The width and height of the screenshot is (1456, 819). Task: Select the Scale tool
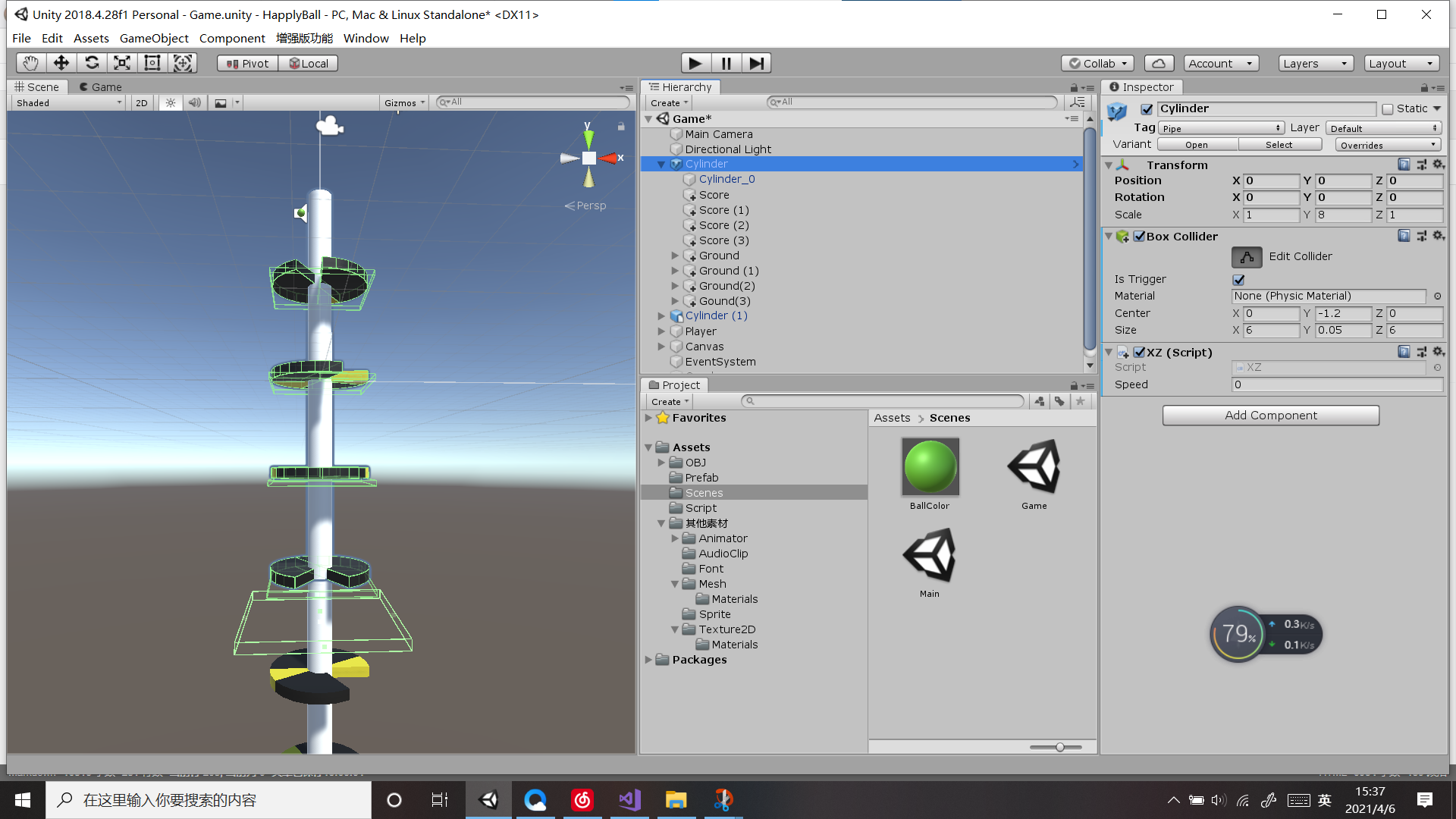point(122,63)
